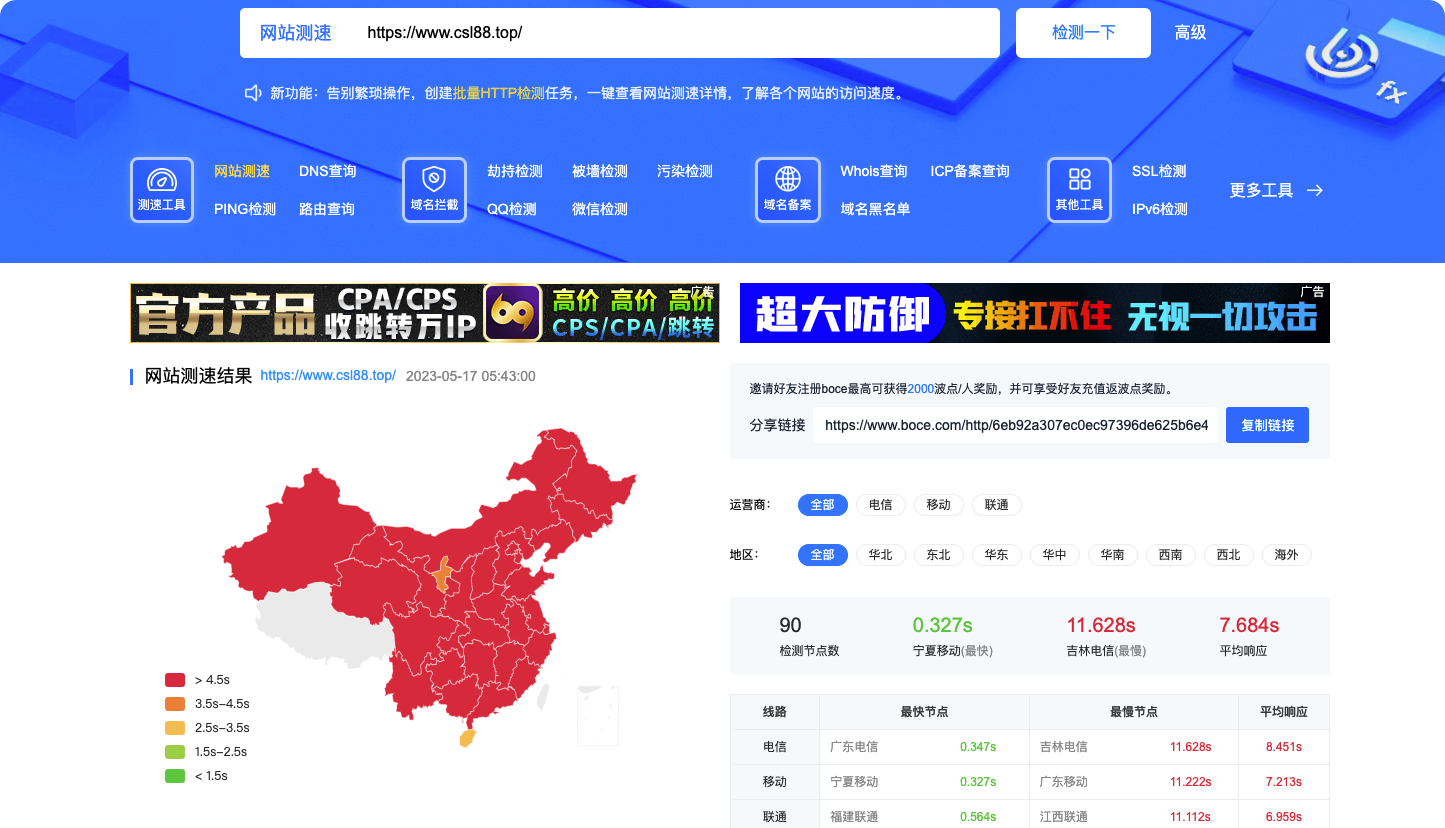This screenshot has width=1445, height=828.
Task: Click the URL input field for 网站测速
Action: tap(675, 33)
